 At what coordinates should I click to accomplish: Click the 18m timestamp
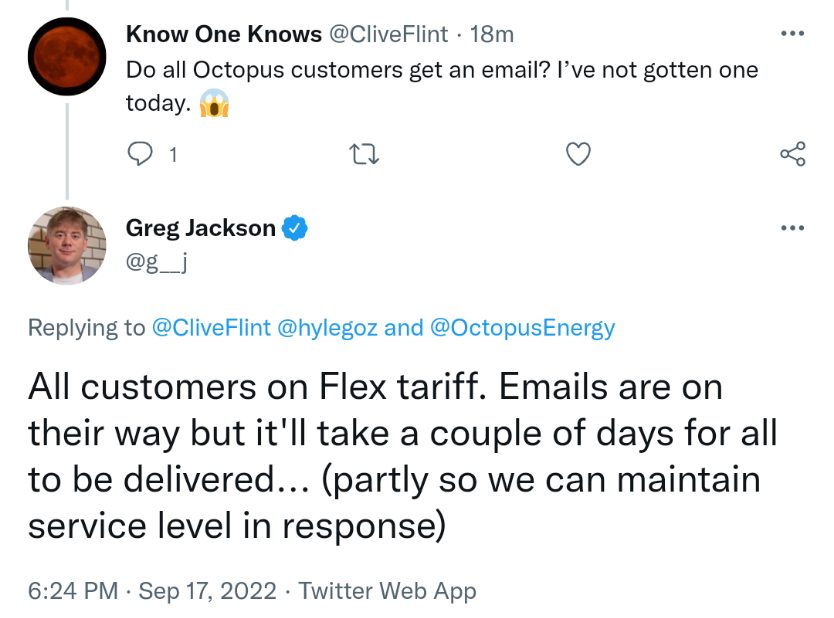coord(491,34)
